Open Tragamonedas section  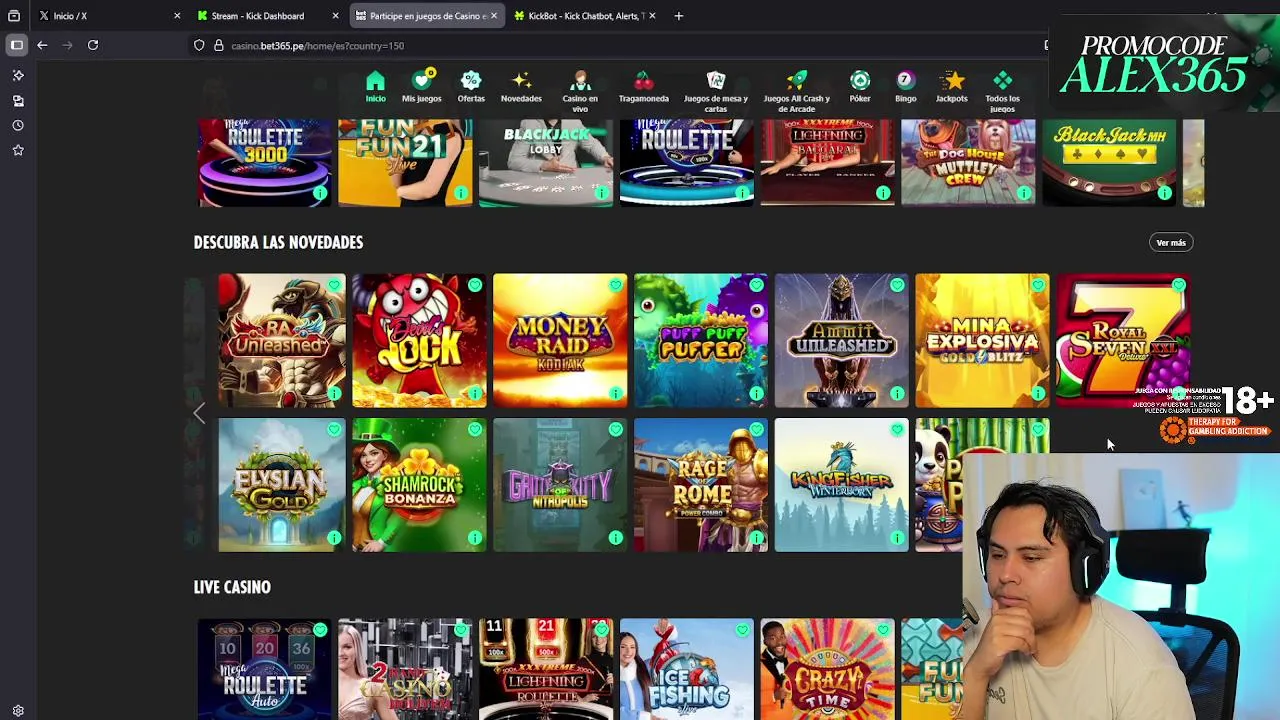pos(644,88)
